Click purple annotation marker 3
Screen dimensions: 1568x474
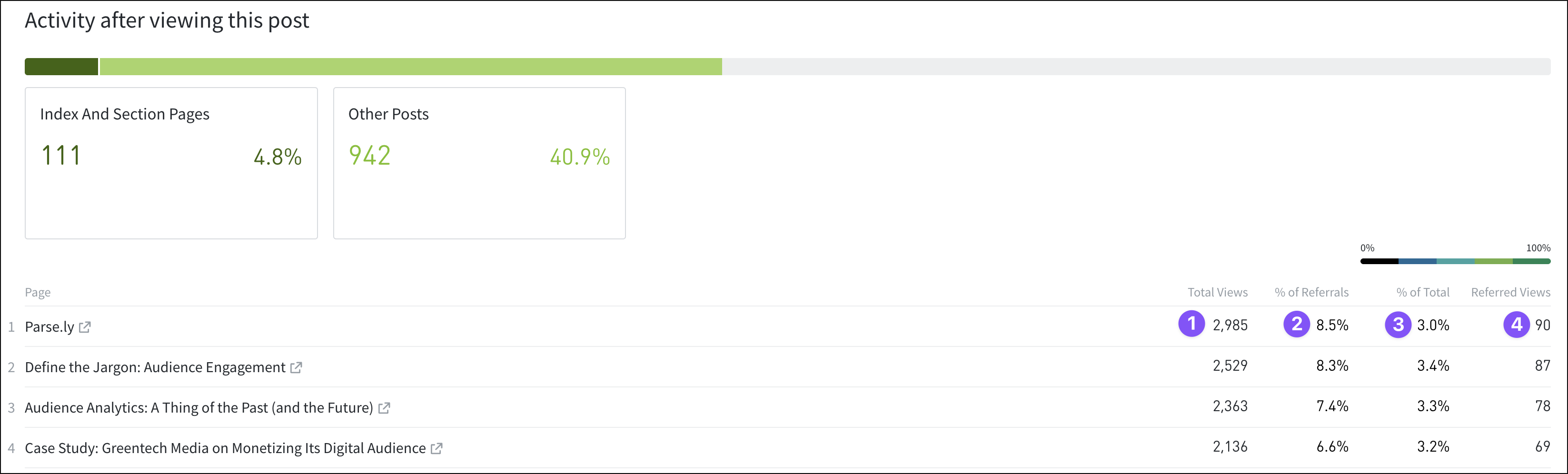1398,324
